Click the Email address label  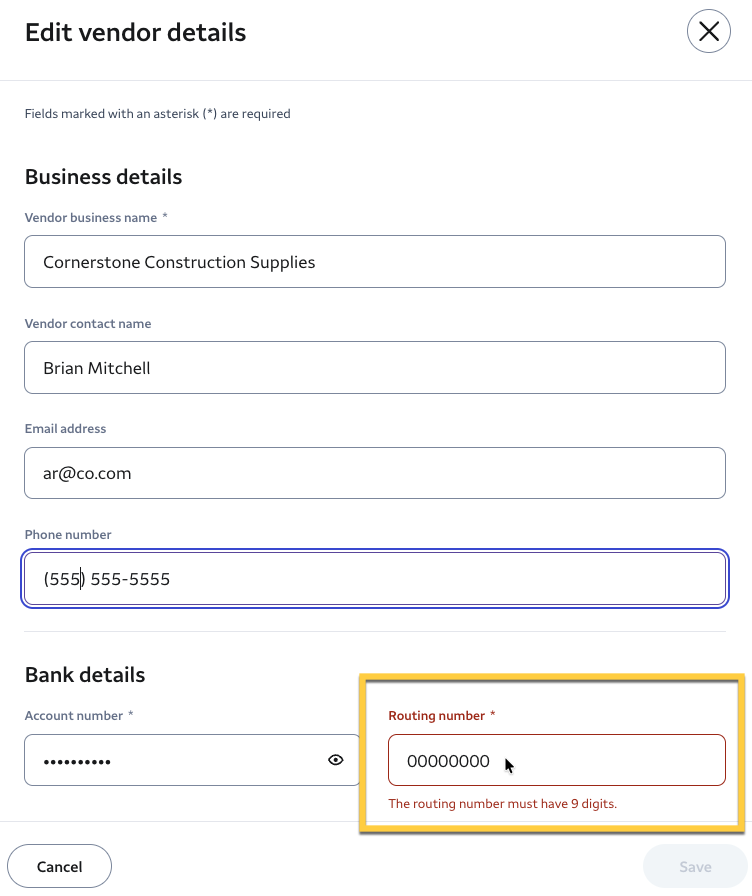[65, 429]
